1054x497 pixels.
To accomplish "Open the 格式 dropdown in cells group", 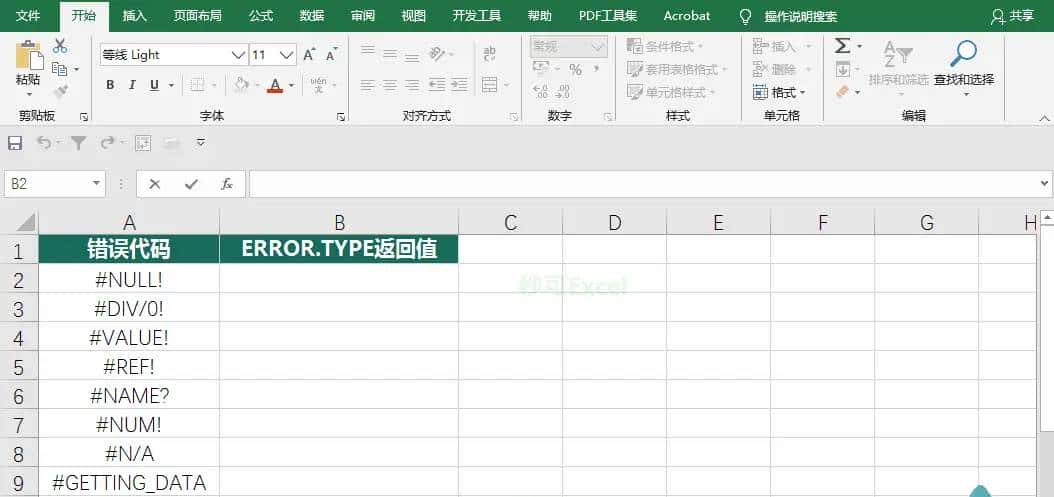I will (x=780, y=92).
